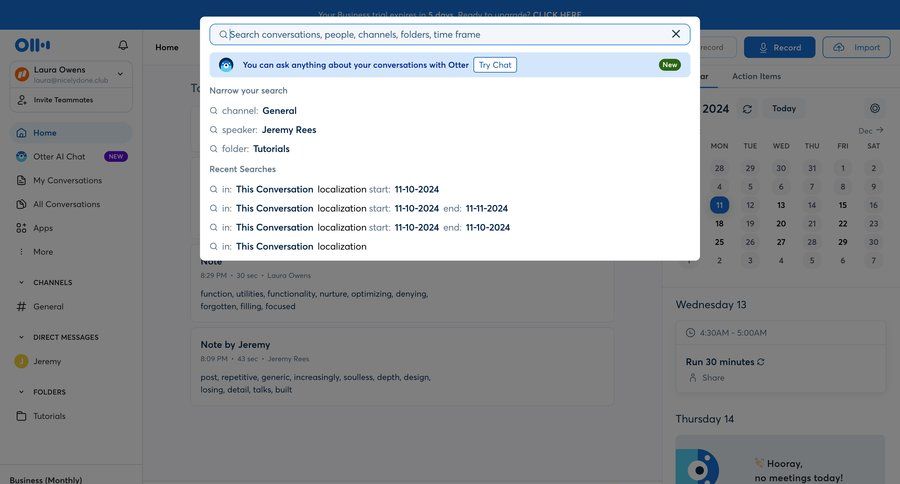This screenshot has height=484, width=900.
Task: Click the Apps grid icon
Action: (21, 228)
